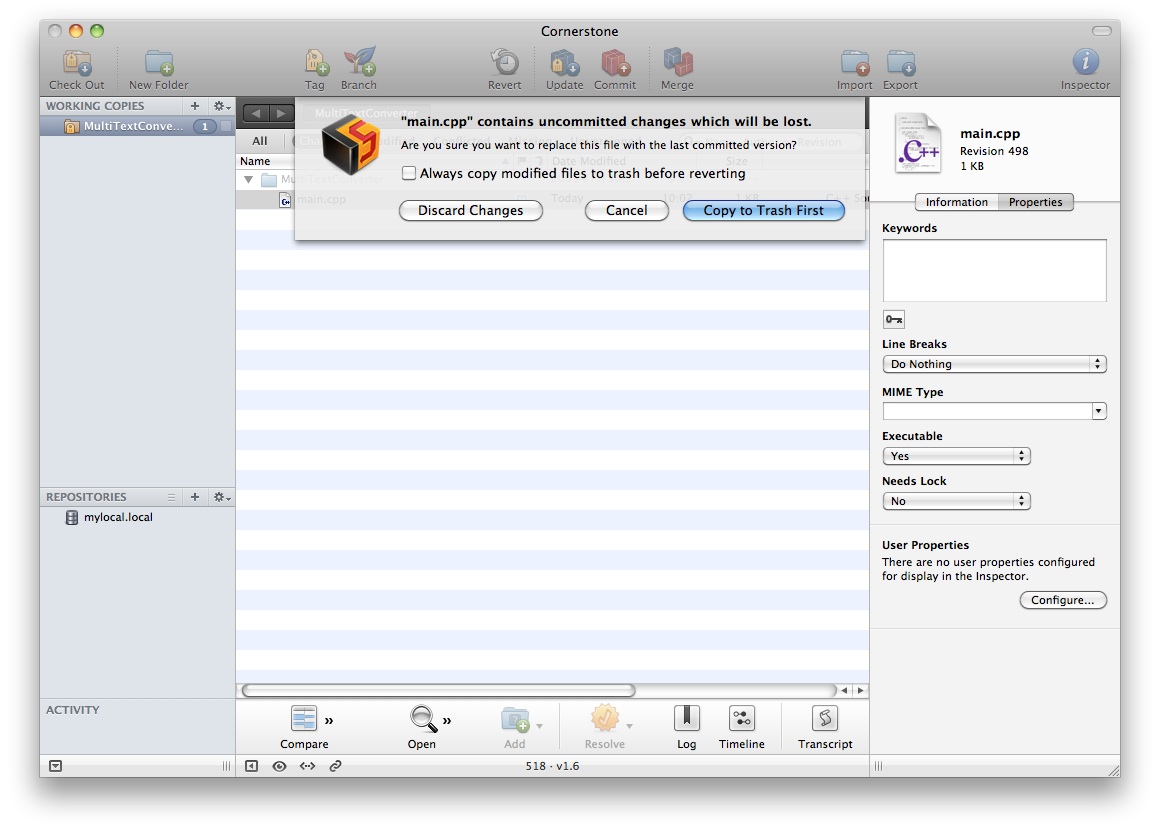Click the scrollbar right arrow
This screenshot has width=1160, height=837.
coord(860,690)
